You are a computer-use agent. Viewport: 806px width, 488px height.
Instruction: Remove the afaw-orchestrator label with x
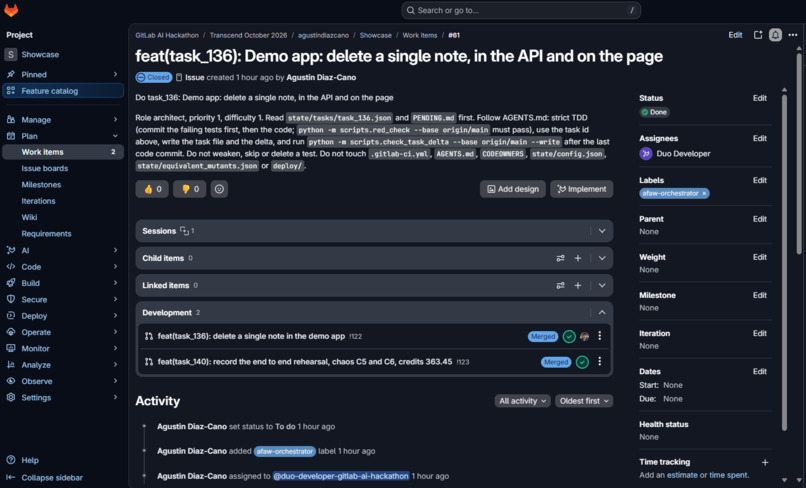point(704,193)
